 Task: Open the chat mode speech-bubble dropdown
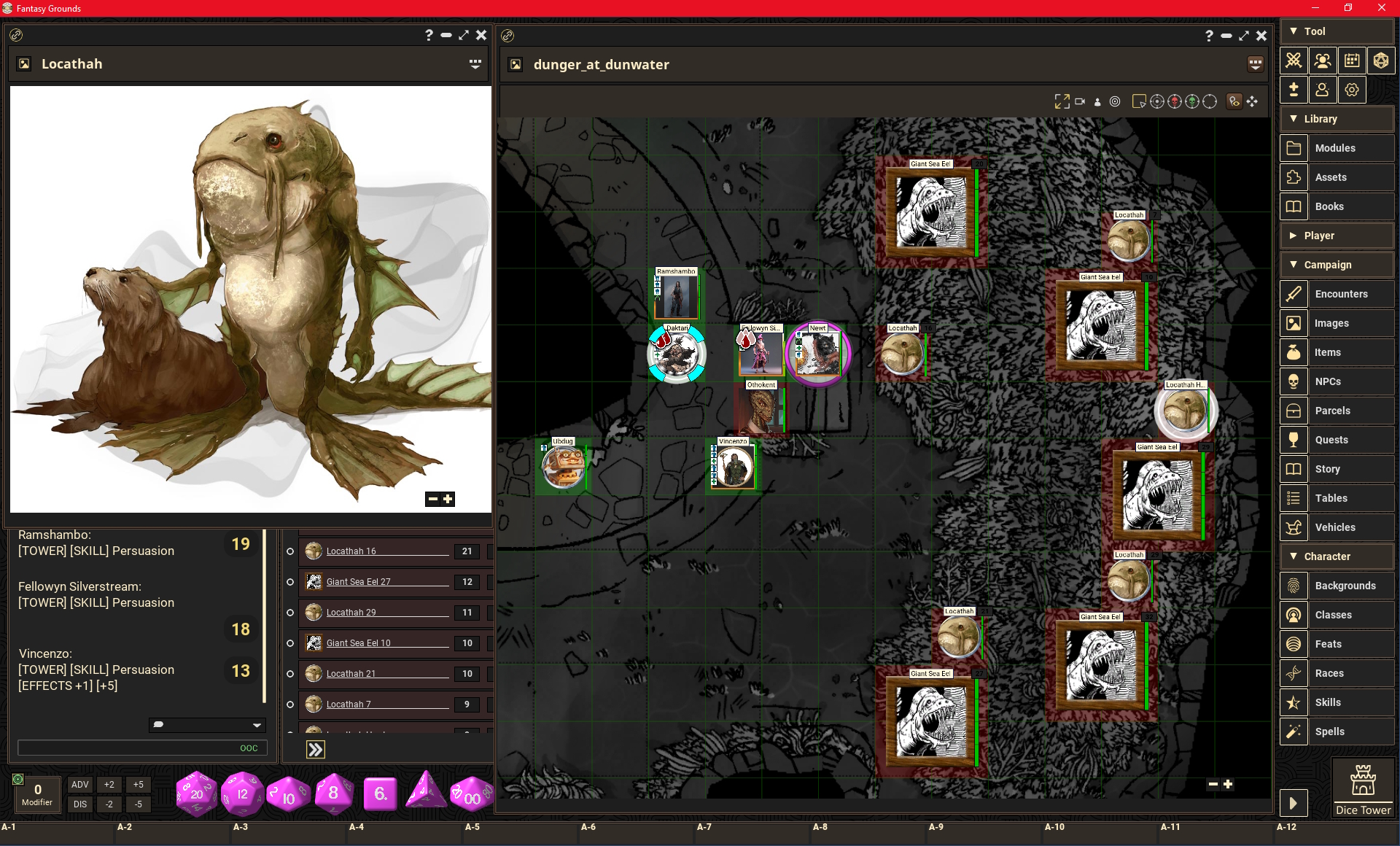(x=207, y=725)
